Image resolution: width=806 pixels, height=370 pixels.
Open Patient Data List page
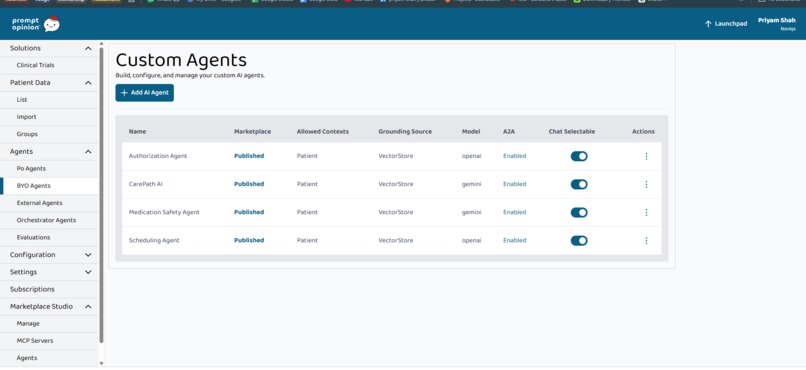[x=22, y=100]
